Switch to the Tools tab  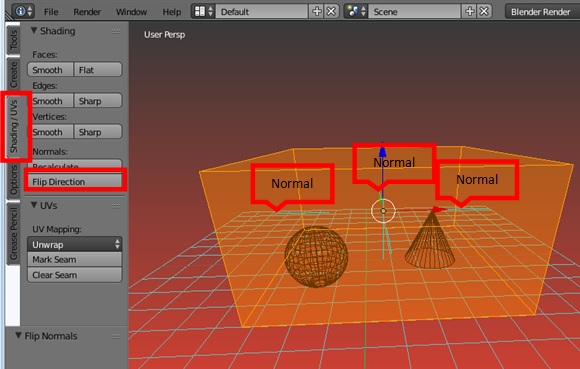point(13,40)
